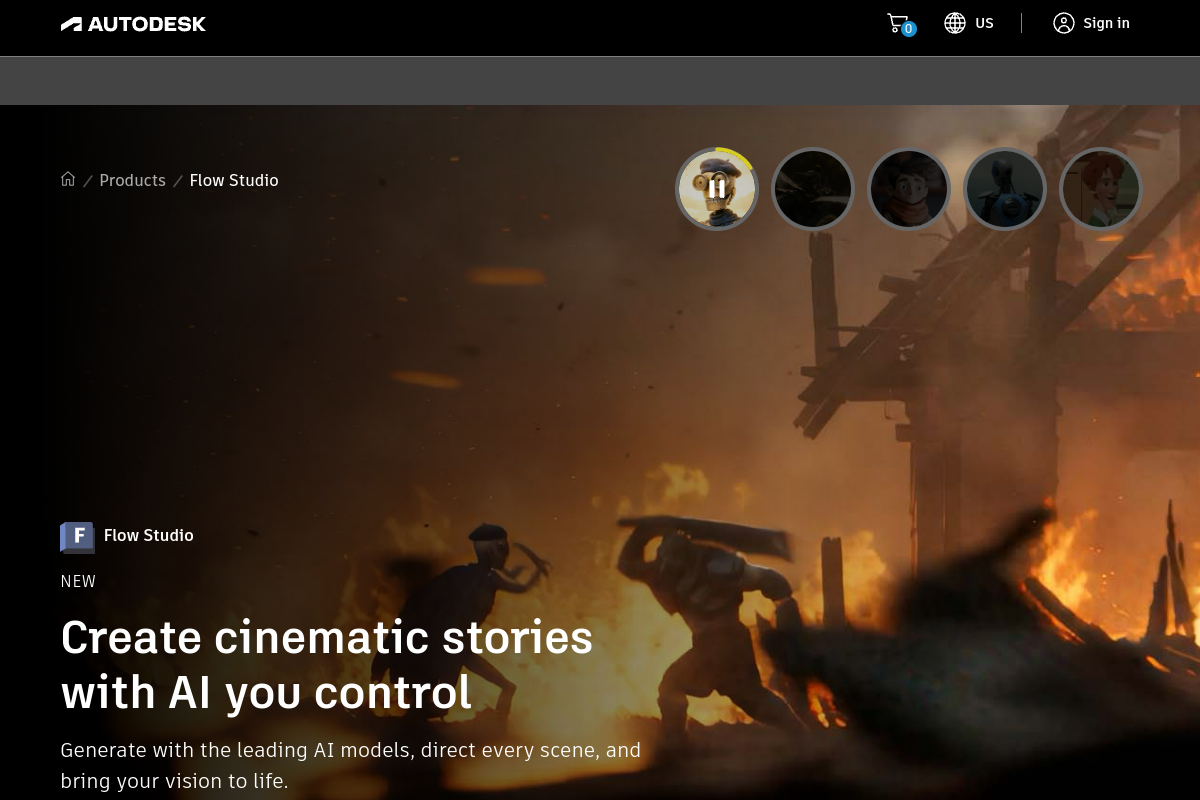Click the 'Generate with the leading AI models' text

tap(350, 765)
